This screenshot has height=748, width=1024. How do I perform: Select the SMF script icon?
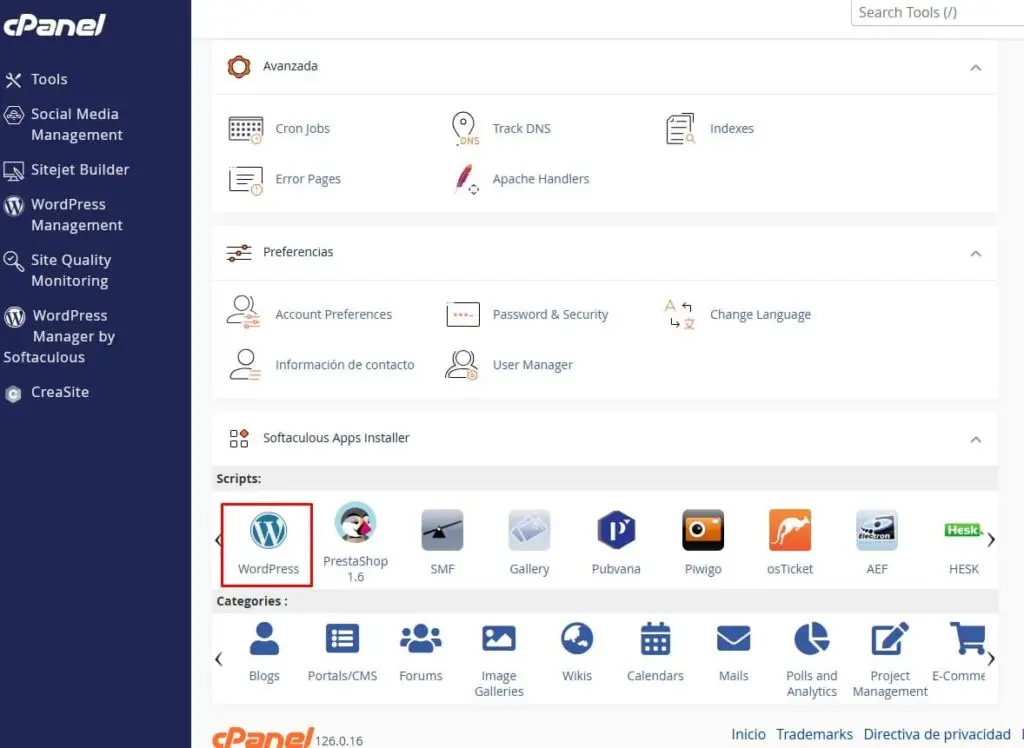[442, 530]
